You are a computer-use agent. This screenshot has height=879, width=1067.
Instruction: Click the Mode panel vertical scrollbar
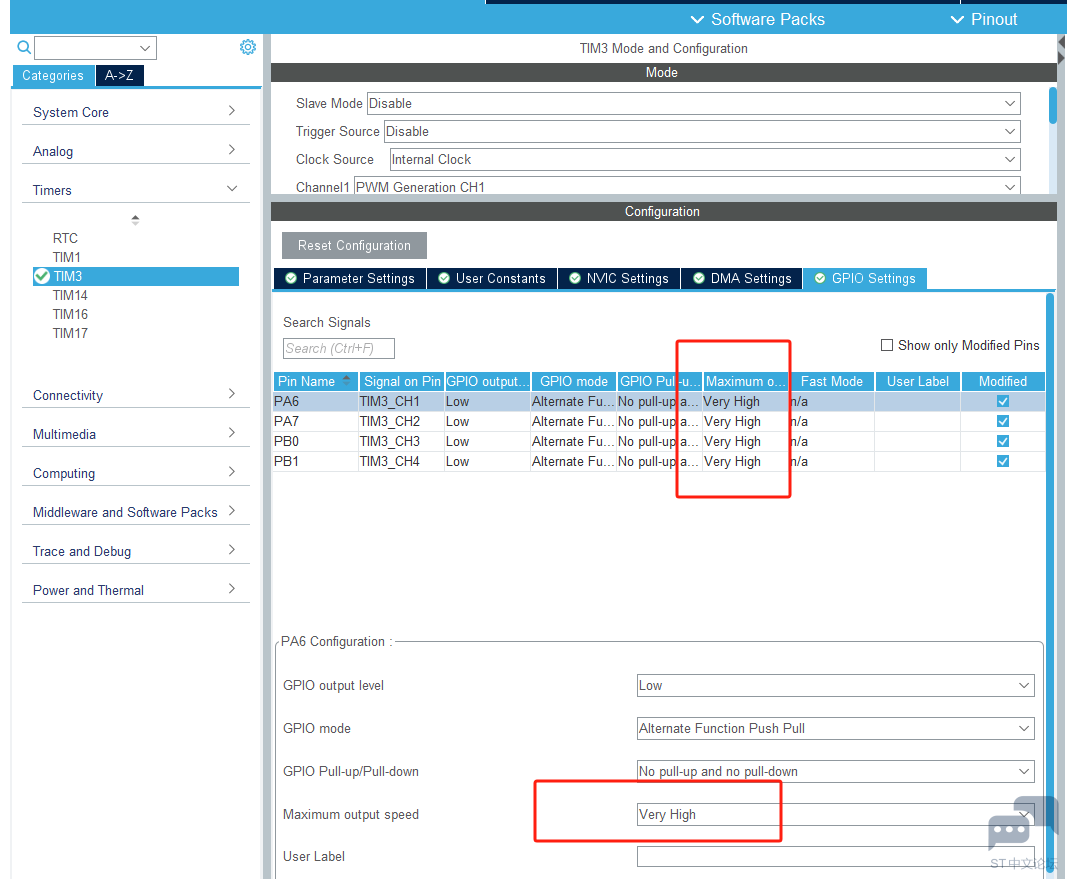pyautogui.click(x=1052, y=106)
